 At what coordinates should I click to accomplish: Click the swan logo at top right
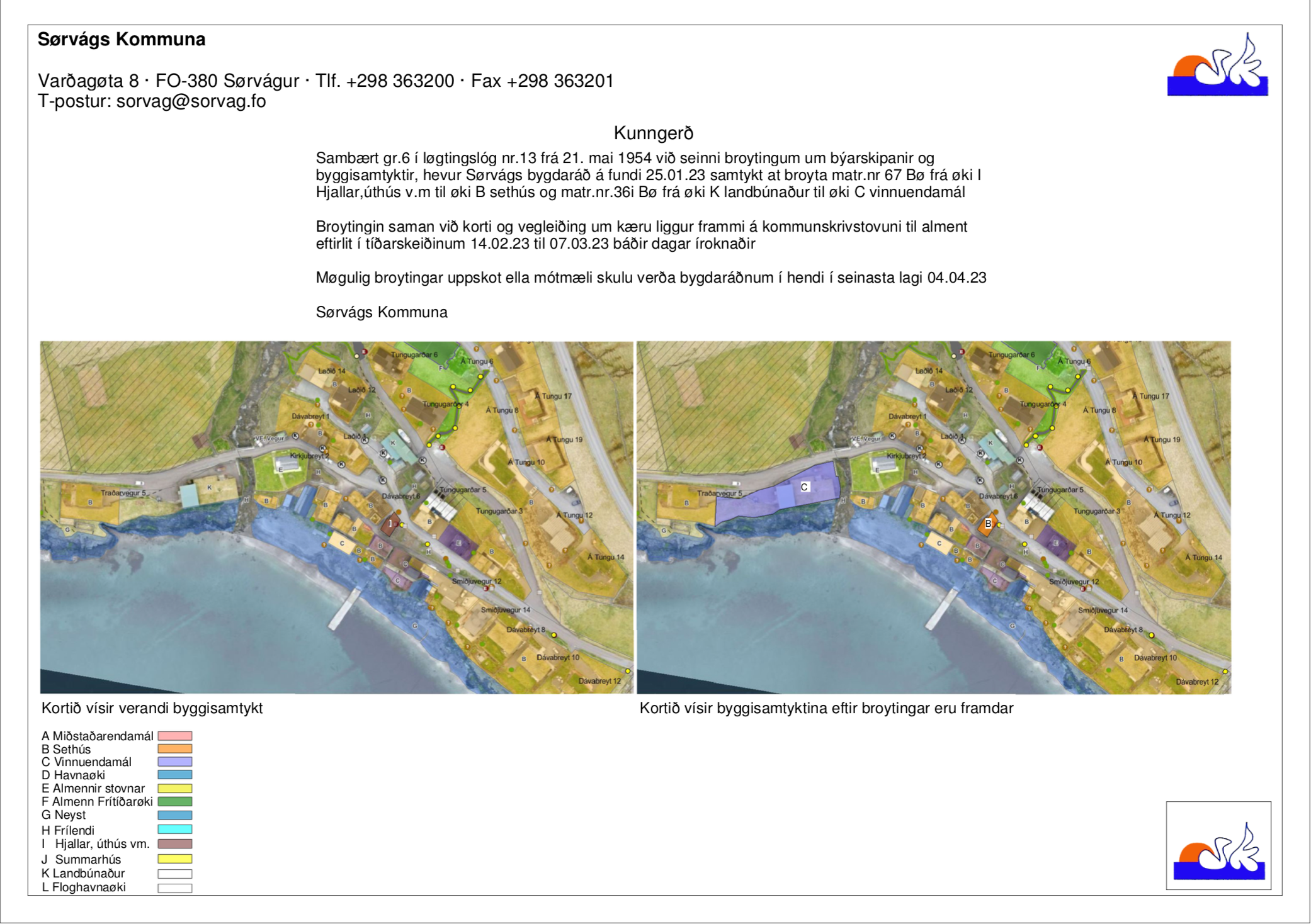1217,65
